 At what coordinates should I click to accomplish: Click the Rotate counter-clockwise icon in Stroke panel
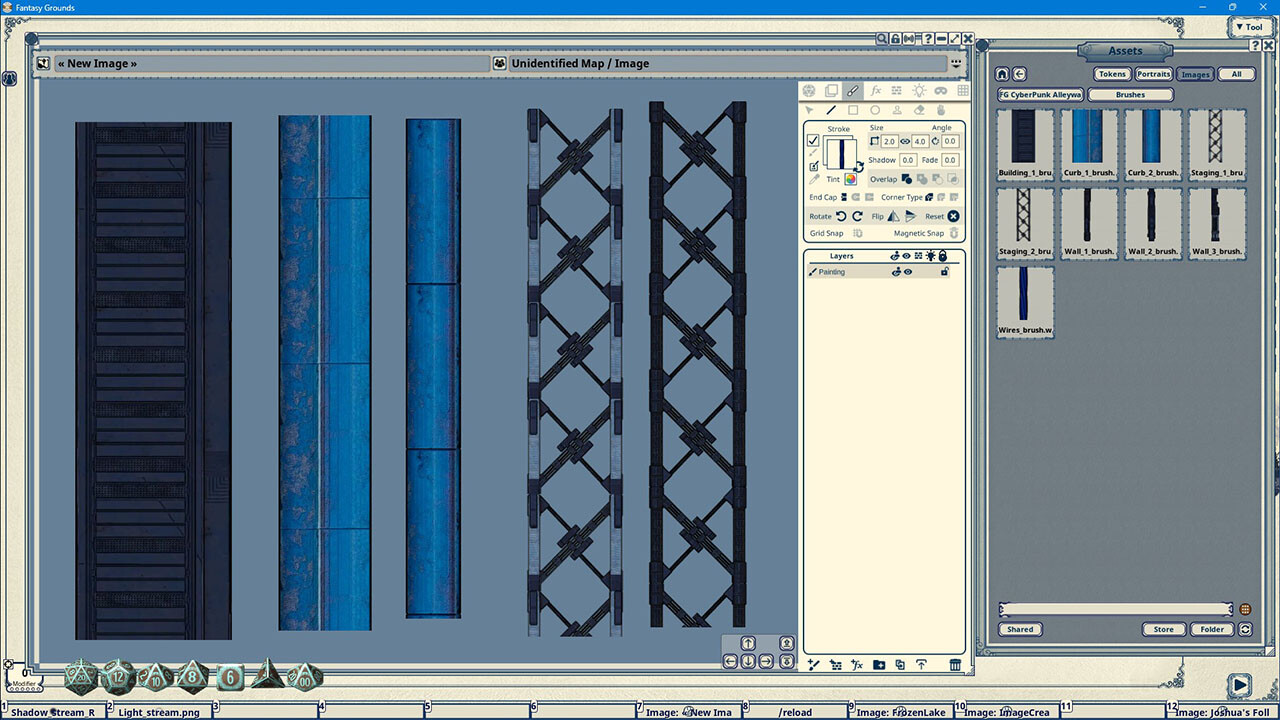(841, 217)
